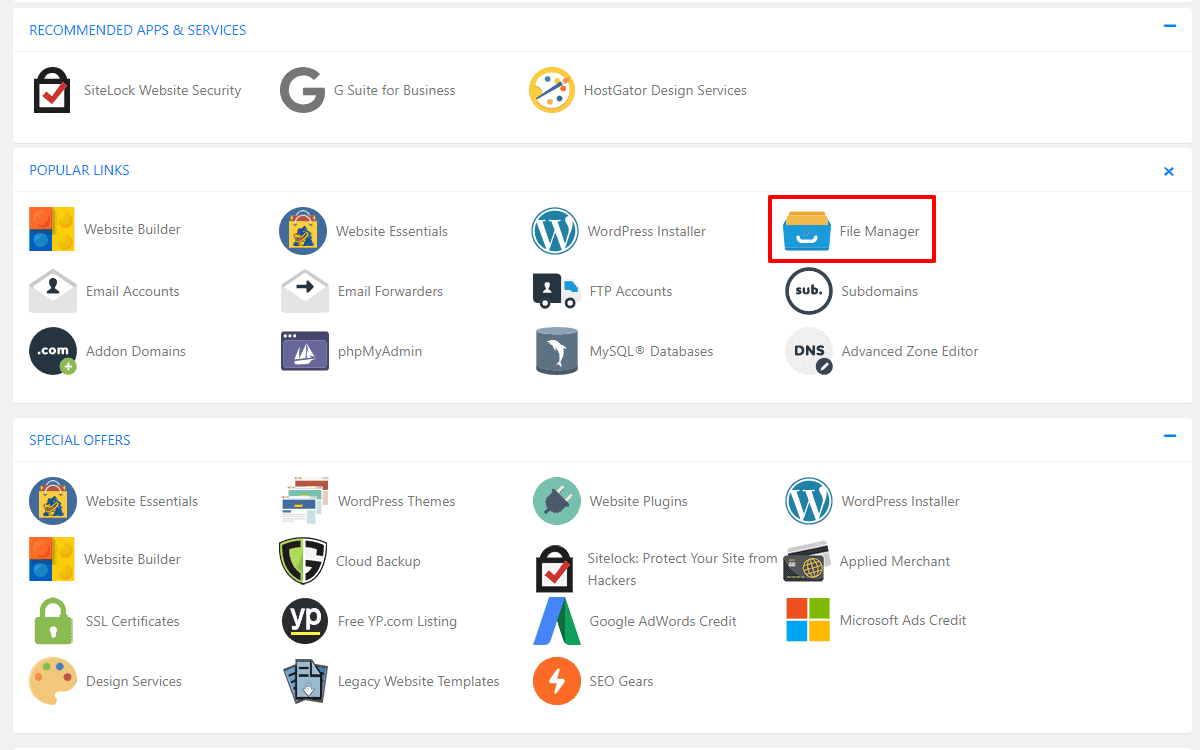Viewport: 1200px width, 750px height.
Task: Click the G Suite for Business icon
Action: (302, 90)
